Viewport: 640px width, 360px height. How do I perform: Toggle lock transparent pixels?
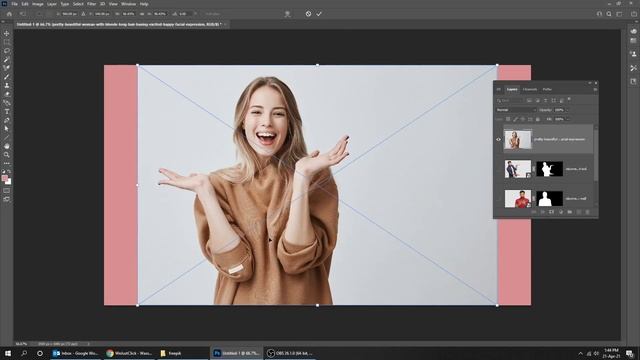click(x=508, y=119)
